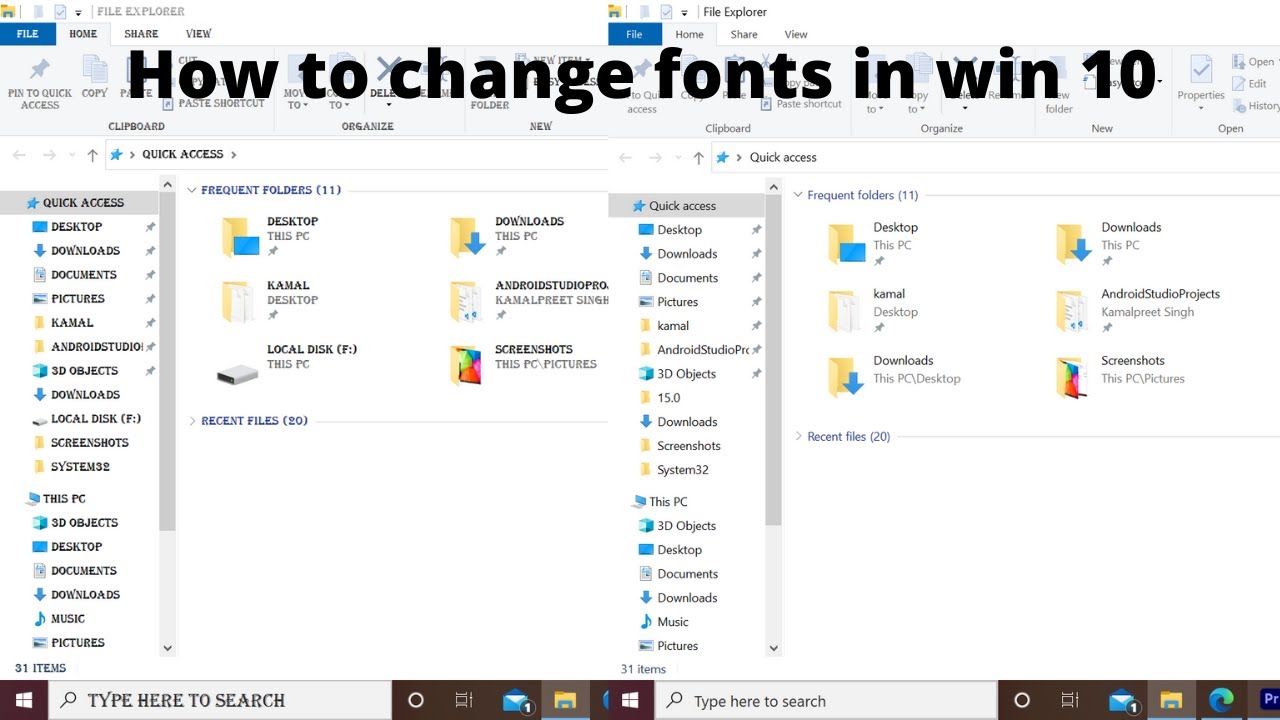This screenshot has width=1280, height=720.
Task: Switch to View tab in right File Explorer
Action: tap(796, 34)
